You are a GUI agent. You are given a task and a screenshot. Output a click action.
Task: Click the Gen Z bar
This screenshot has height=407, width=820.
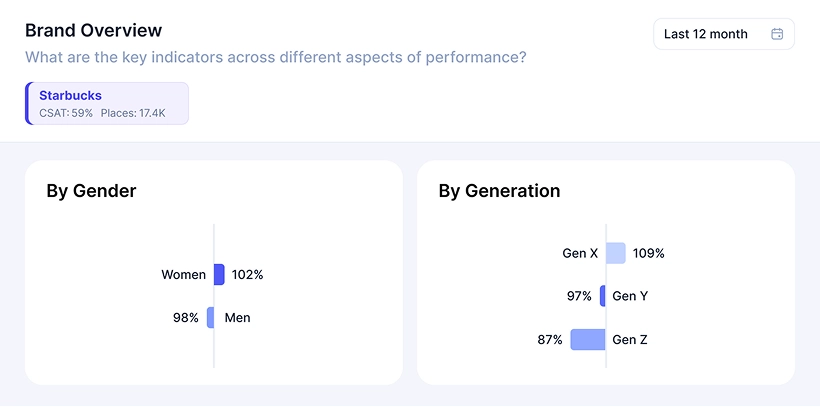tap(588, 340)
